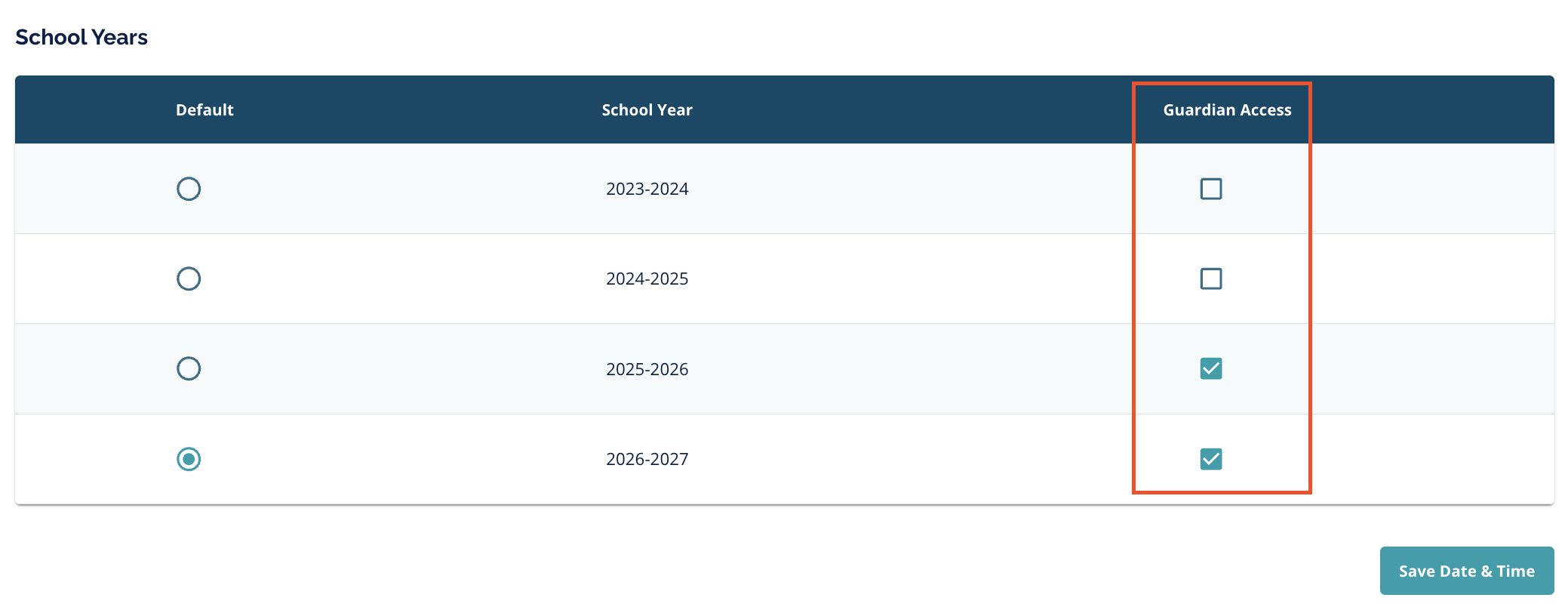This screenshot has height=613, width=1568.
Task: Click the School Year column header
Action: 647,110
